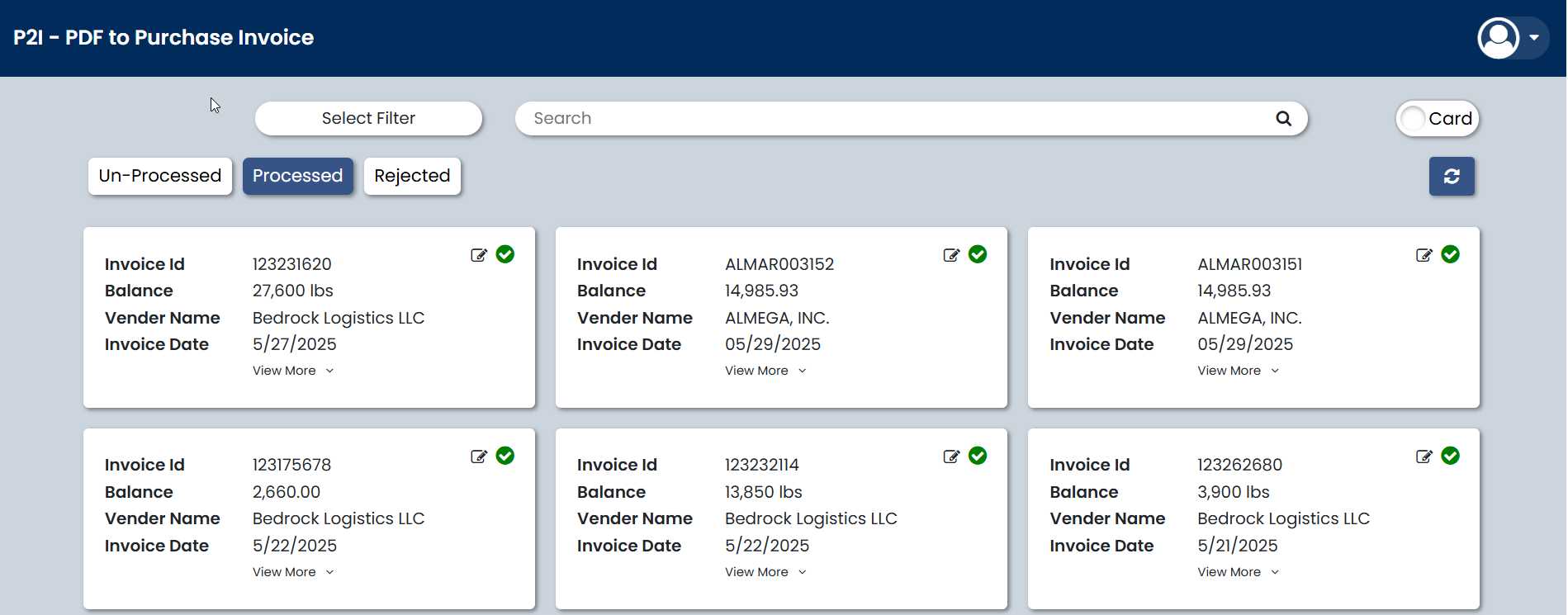Click edit icon on invoice 123175678 card
The width and height of the screenshot is (1568, 615).
point(478,457)
